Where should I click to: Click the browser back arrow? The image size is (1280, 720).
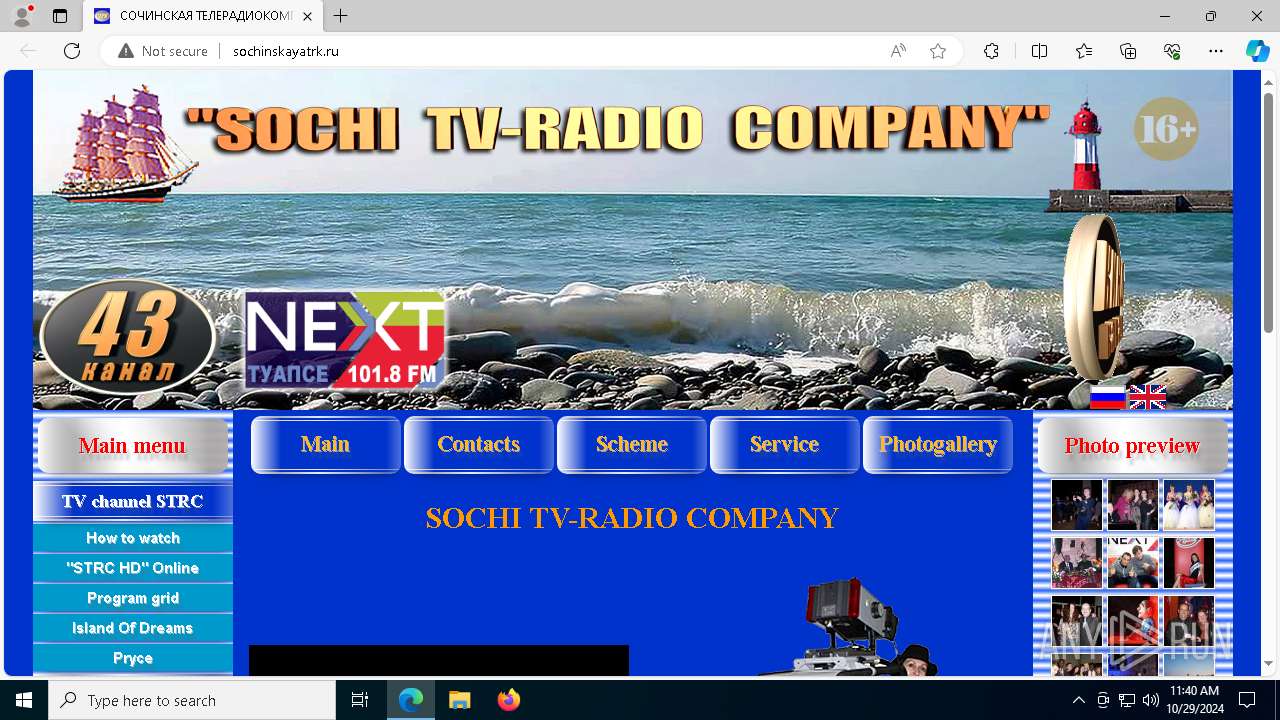point(28,51)
